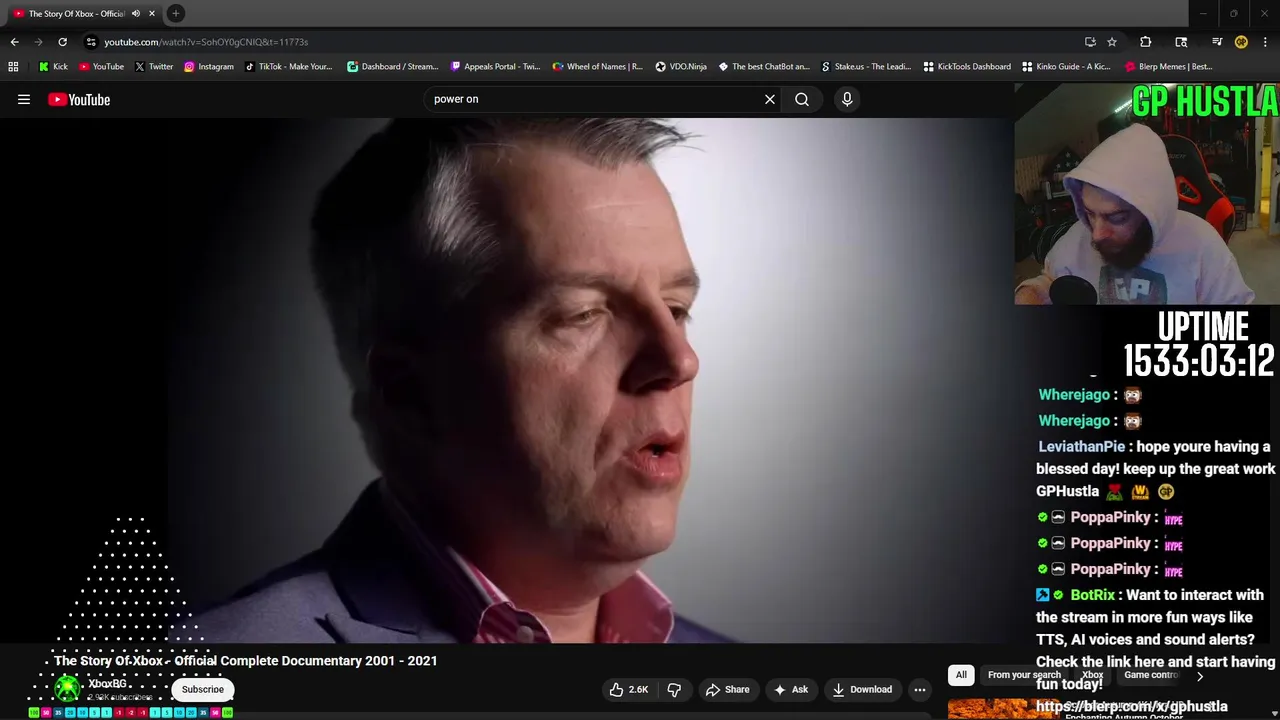Click the video player area
The width and height of the screenshot is (1280, 720).
click(x=506, y=380)
